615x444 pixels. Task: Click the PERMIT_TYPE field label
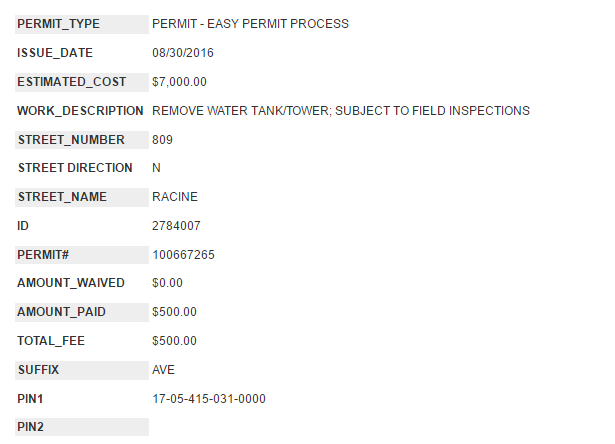point(58,23)
